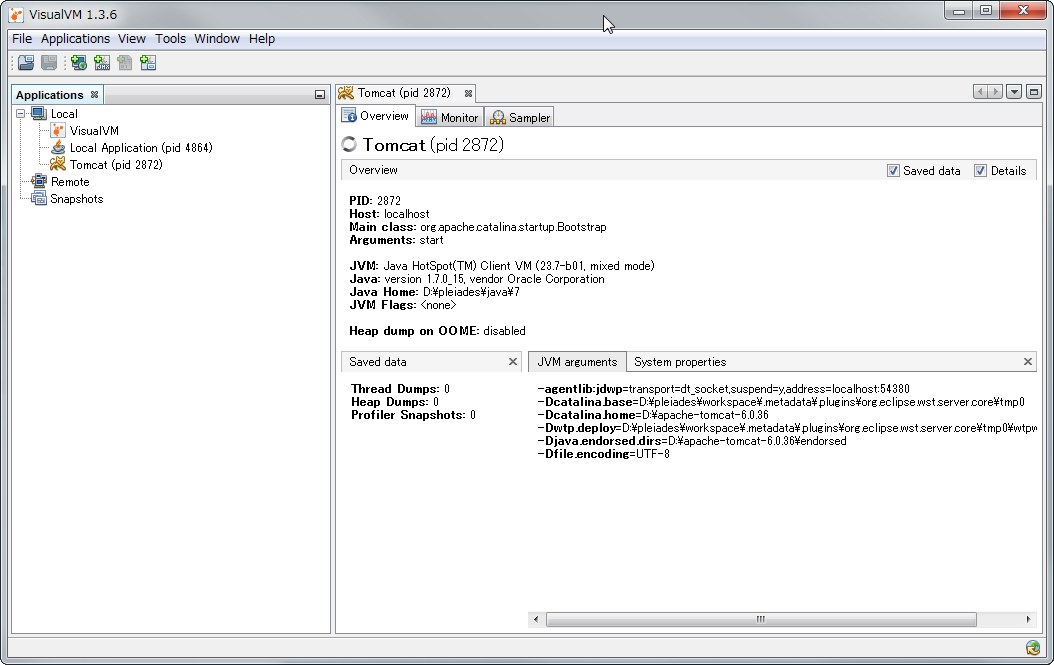Viewport: 1054px width, 665px height.
Task: Close the Applications panel tab
Action: (95, 95)
